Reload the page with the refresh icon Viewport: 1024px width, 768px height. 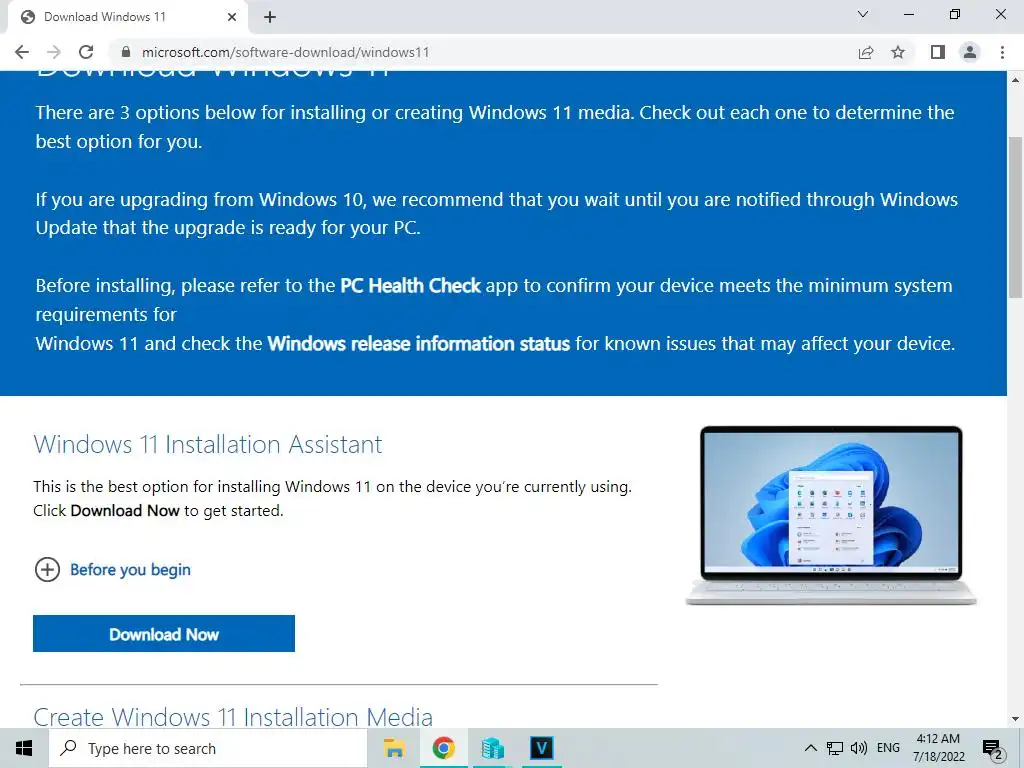tap(86, 52)
